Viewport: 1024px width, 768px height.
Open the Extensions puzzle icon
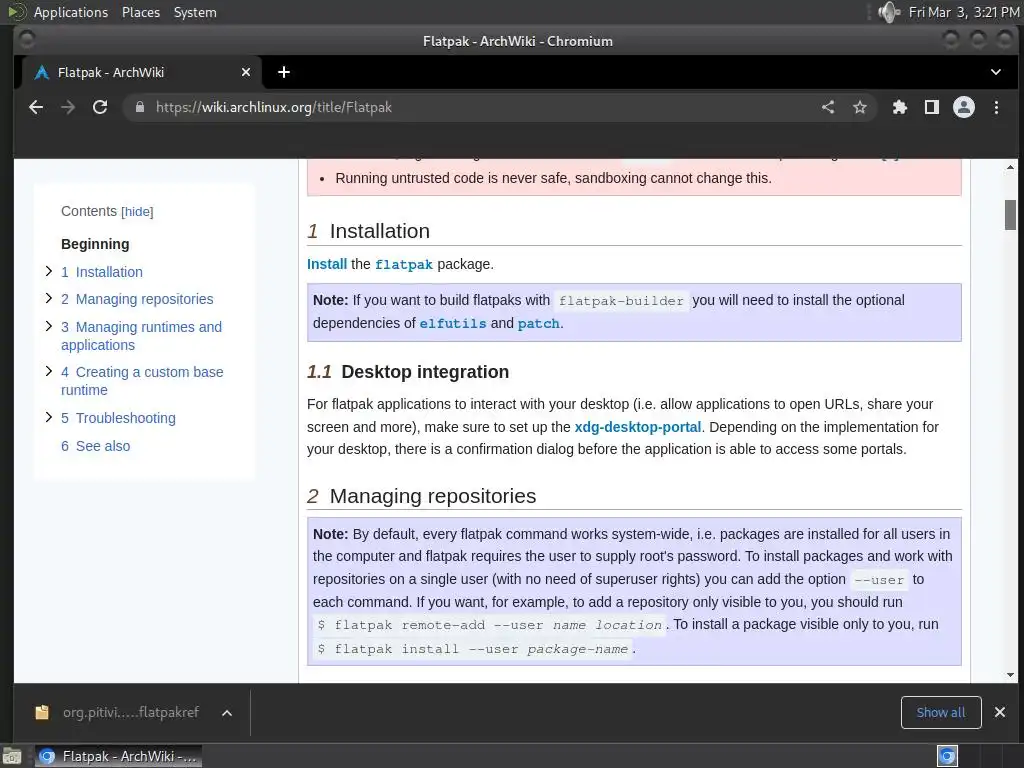[900, 107]
